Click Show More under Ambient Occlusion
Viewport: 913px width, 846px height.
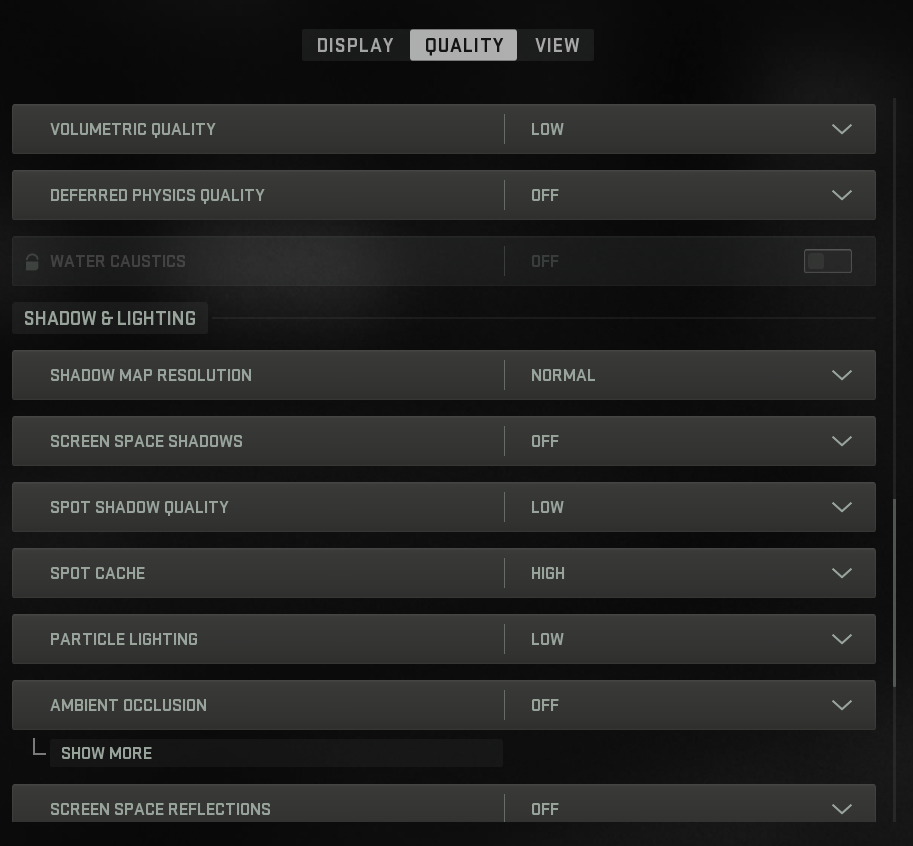click(x=107, y=753)
